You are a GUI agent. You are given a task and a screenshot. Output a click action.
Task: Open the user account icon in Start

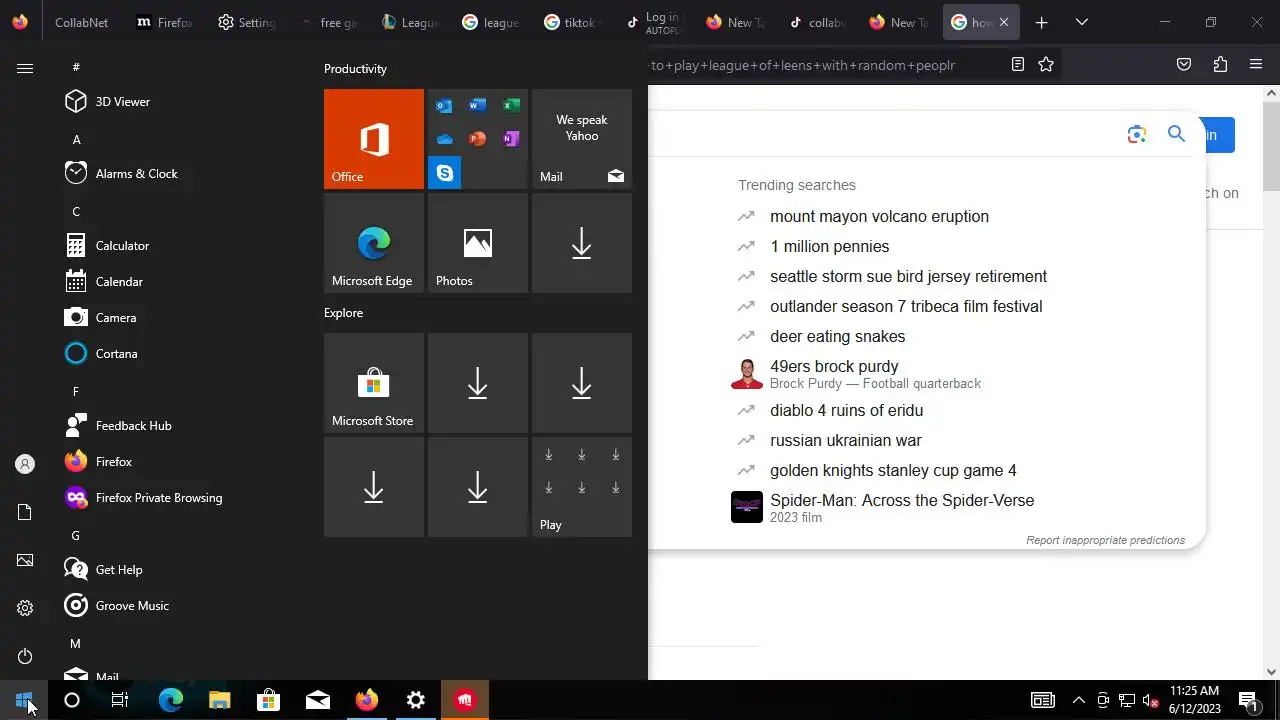(x=25, y=464)
